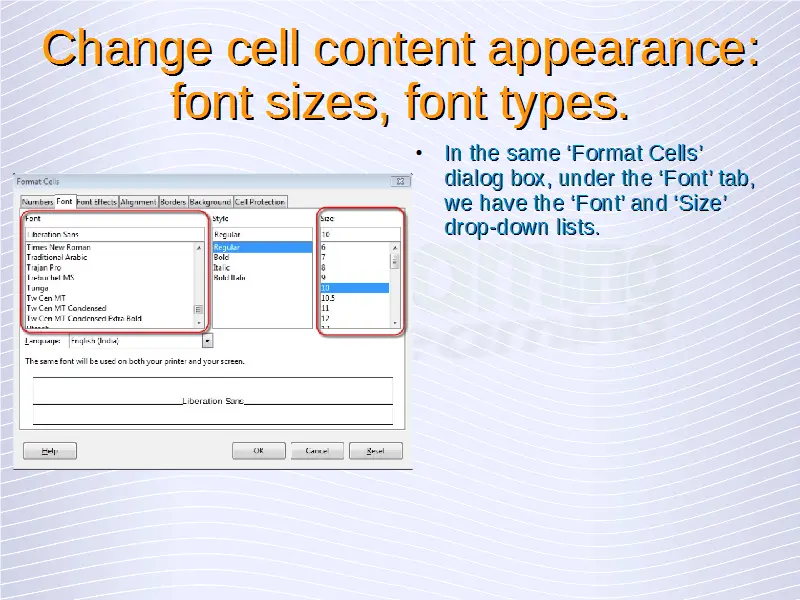Go to the Background tab

click(210, 202)
